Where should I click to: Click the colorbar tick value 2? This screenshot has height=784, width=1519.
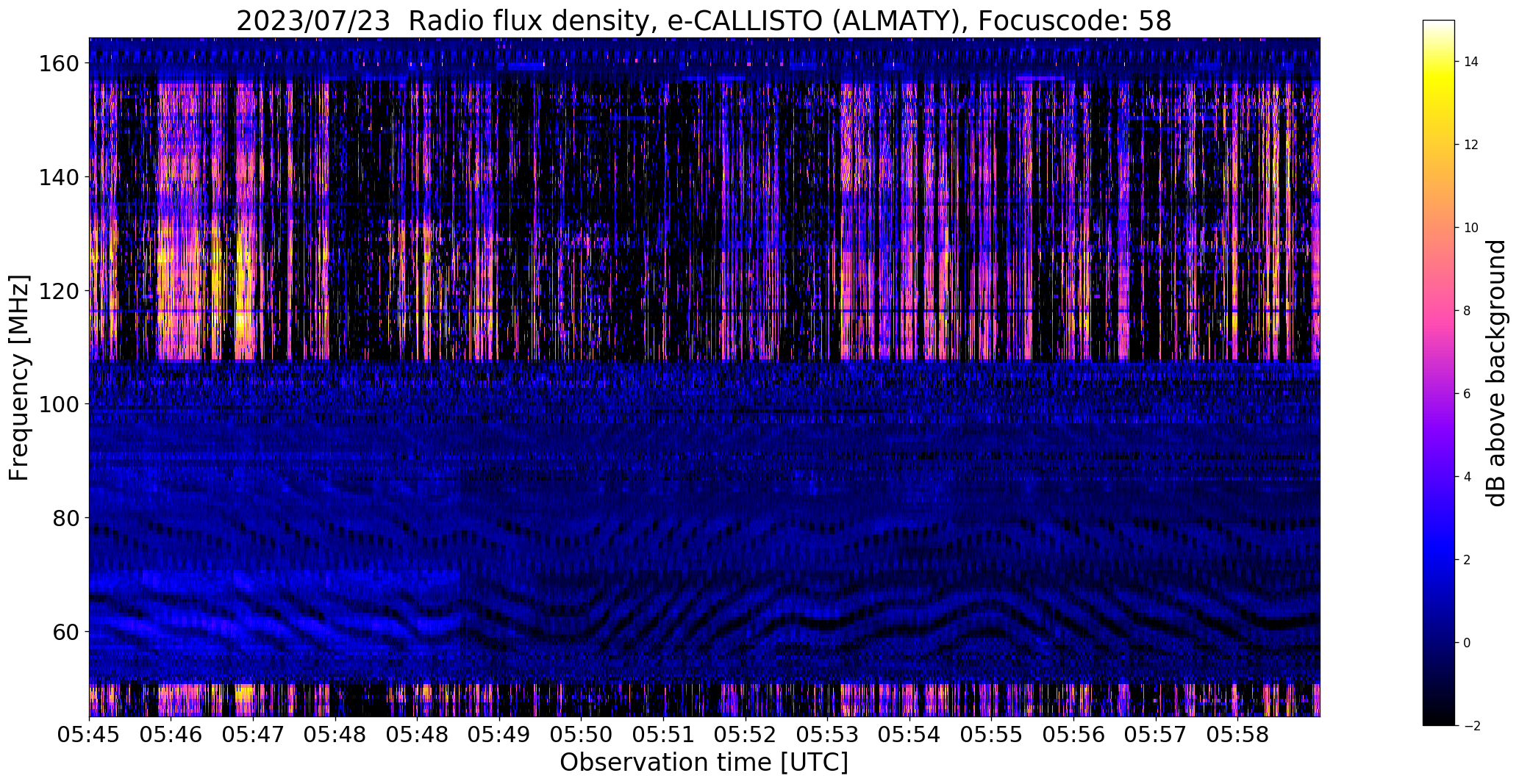[x=1468, y=561]
